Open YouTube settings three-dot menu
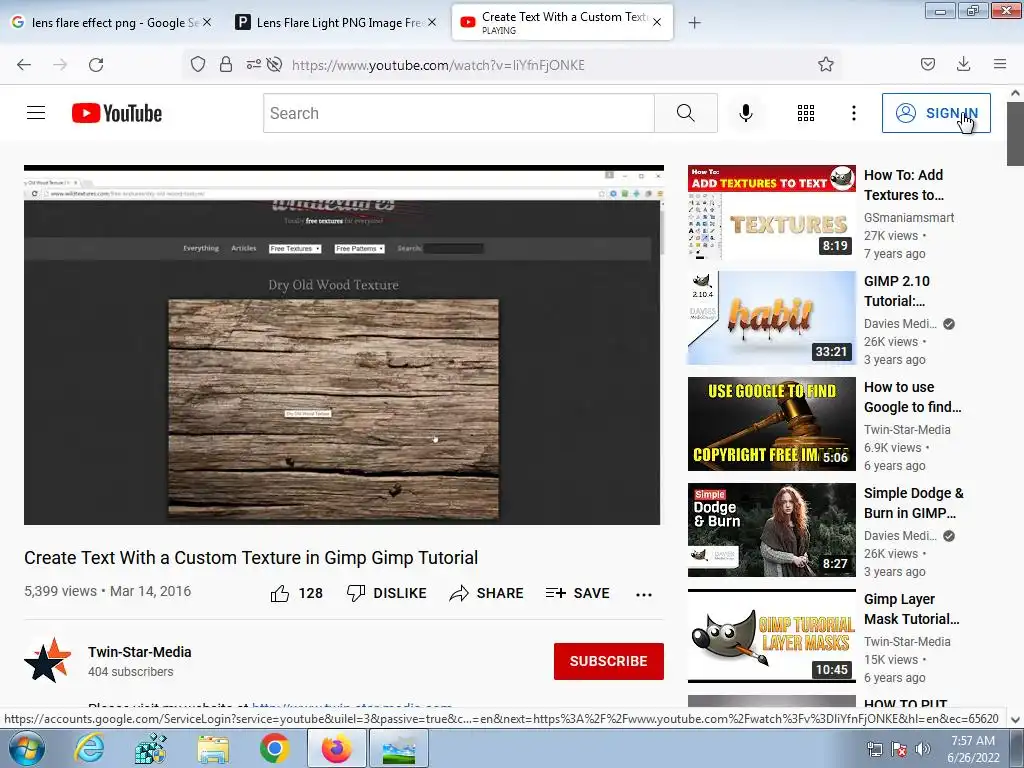The image size is (1024, 768). [x=854, y=113]
